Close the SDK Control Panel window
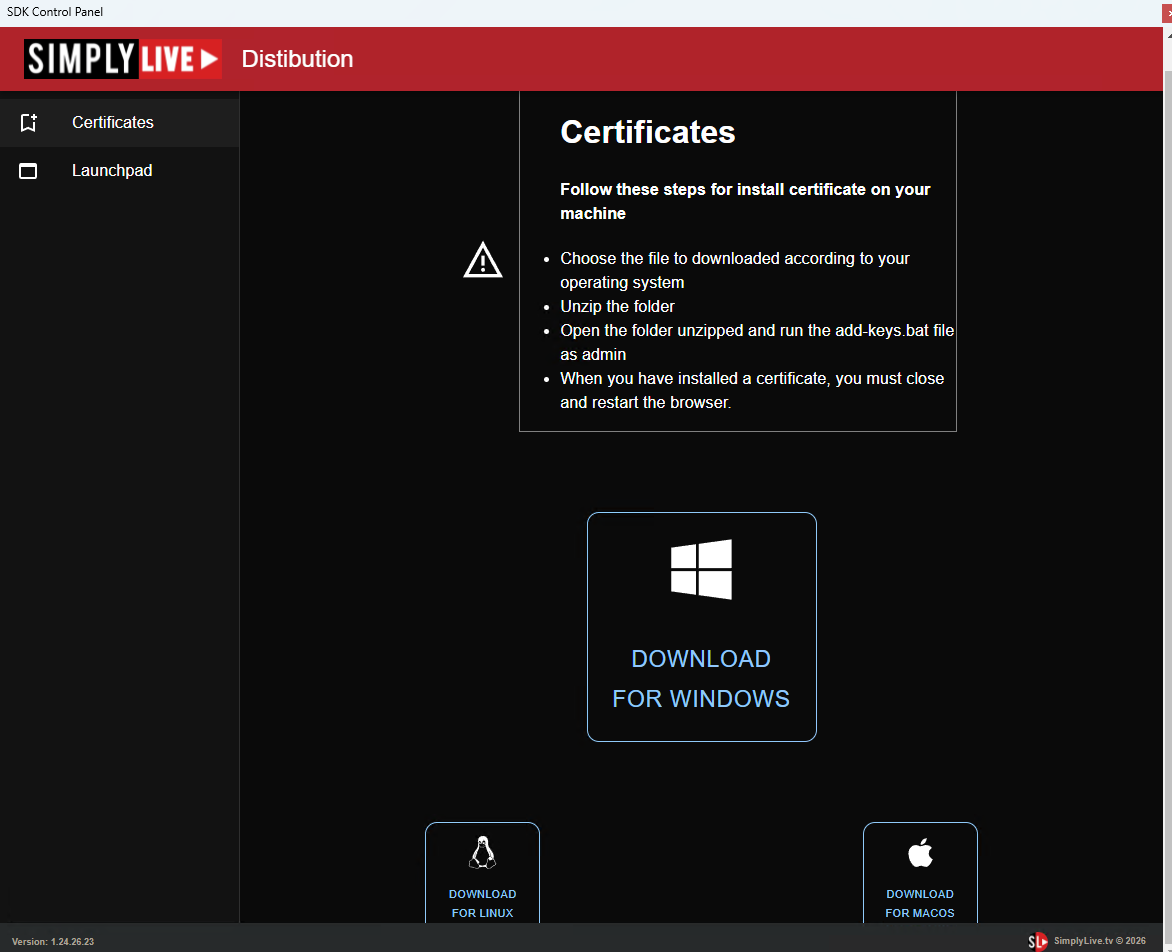 coord(1168,13)
